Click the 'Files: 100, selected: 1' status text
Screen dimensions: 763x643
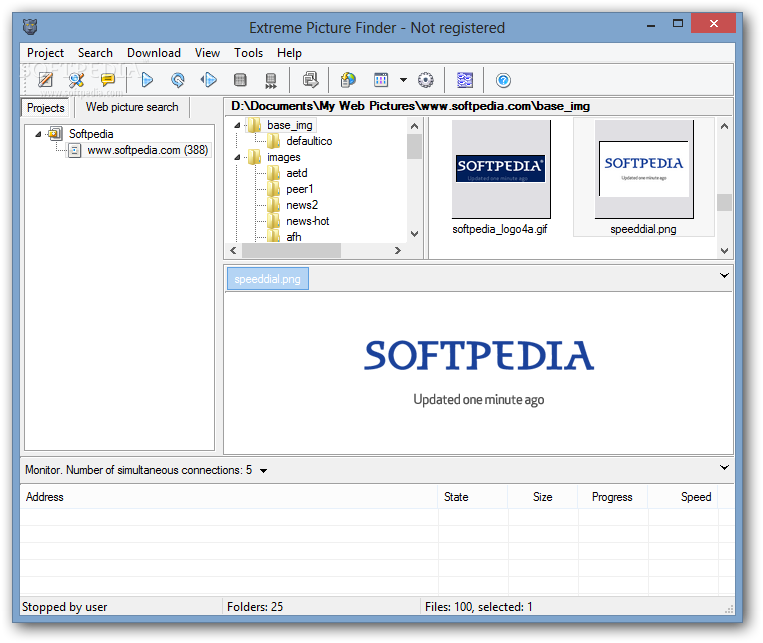point(478,607)
